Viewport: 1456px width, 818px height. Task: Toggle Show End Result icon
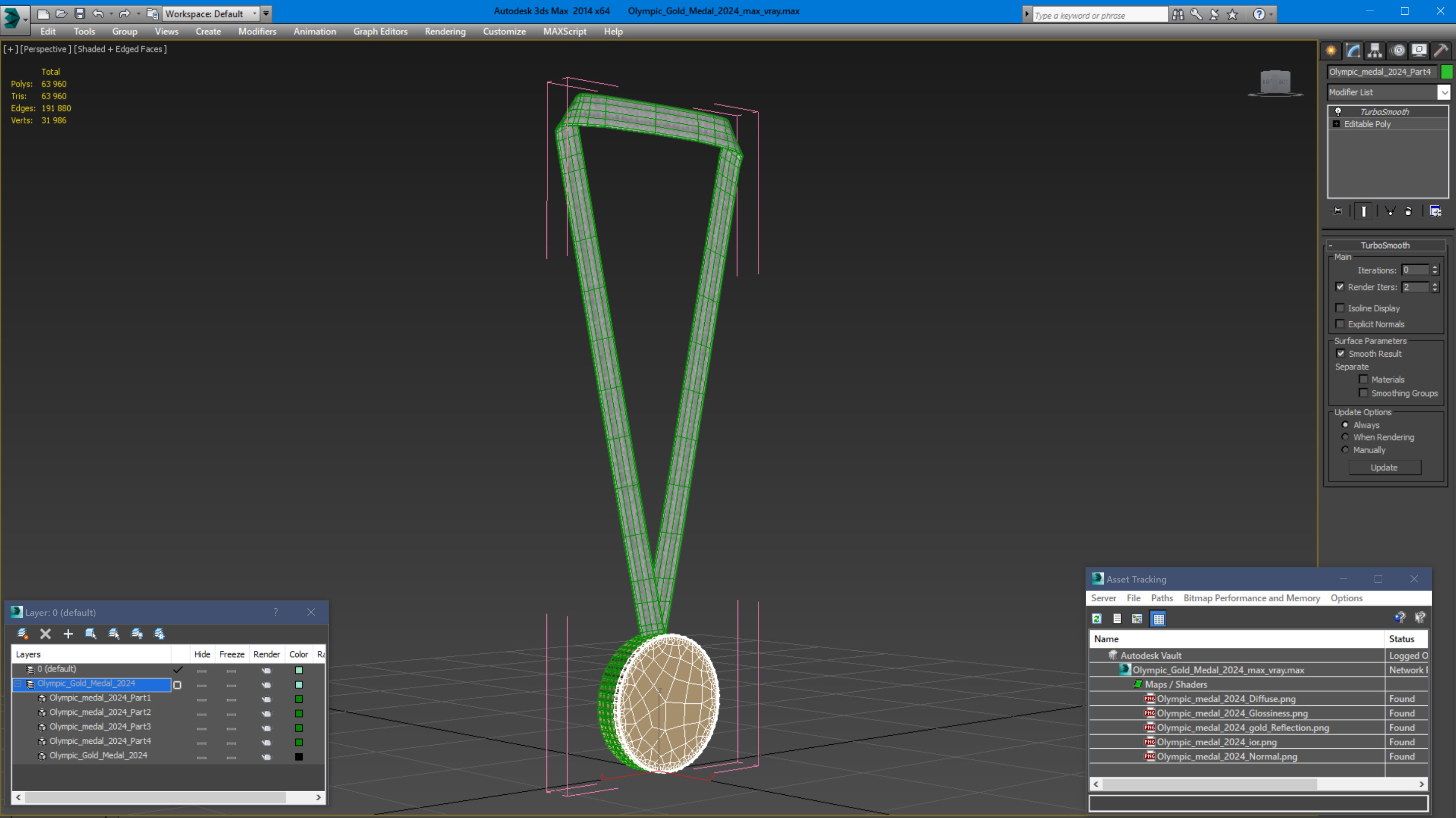pyautogui.click(x=1363, y=211)
